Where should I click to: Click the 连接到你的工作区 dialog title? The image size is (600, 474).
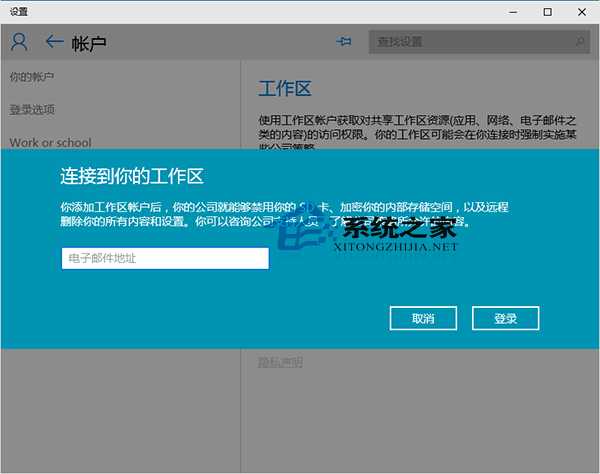coord(132,176)
